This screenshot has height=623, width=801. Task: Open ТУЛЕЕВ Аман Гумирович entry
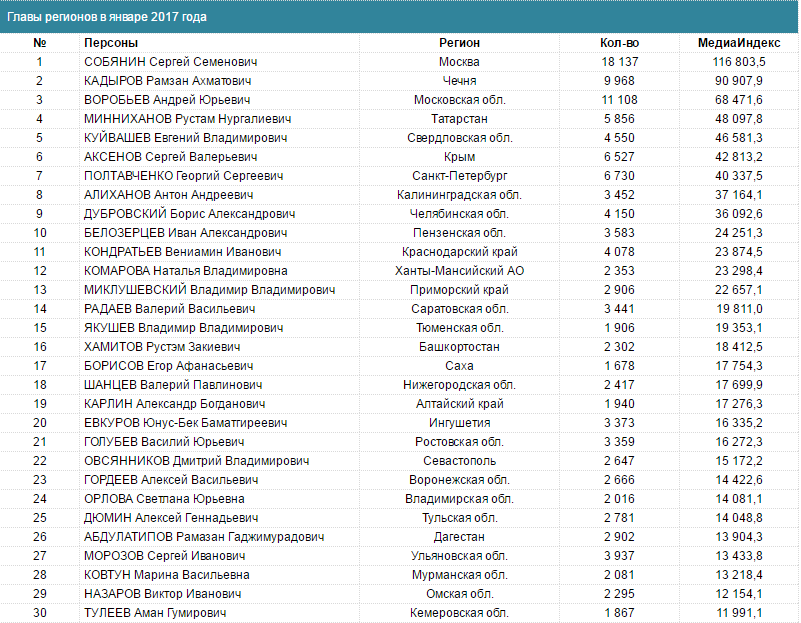(x=155, y=613)
